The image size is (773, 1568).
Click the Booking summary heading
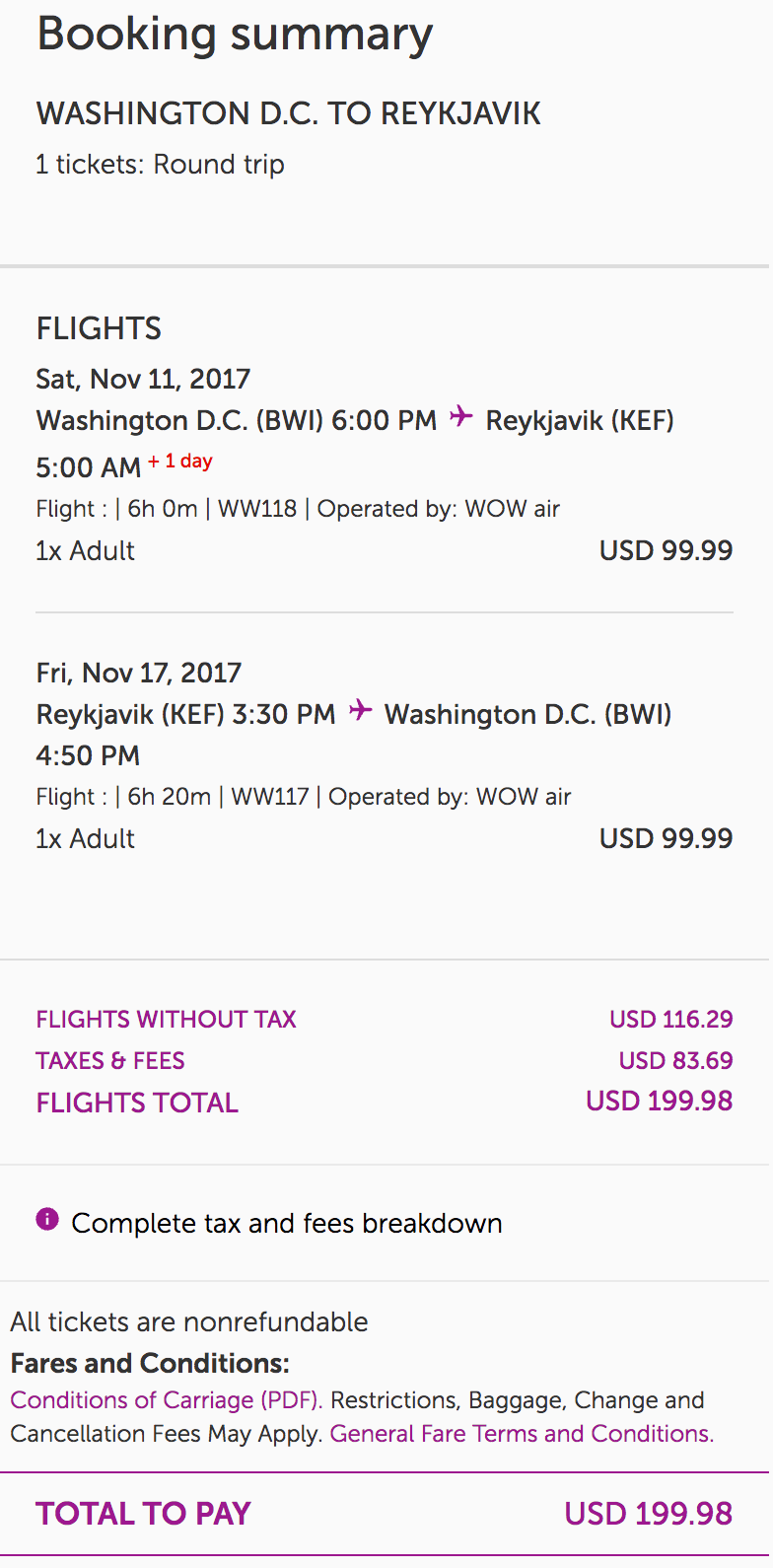point(235,35)
